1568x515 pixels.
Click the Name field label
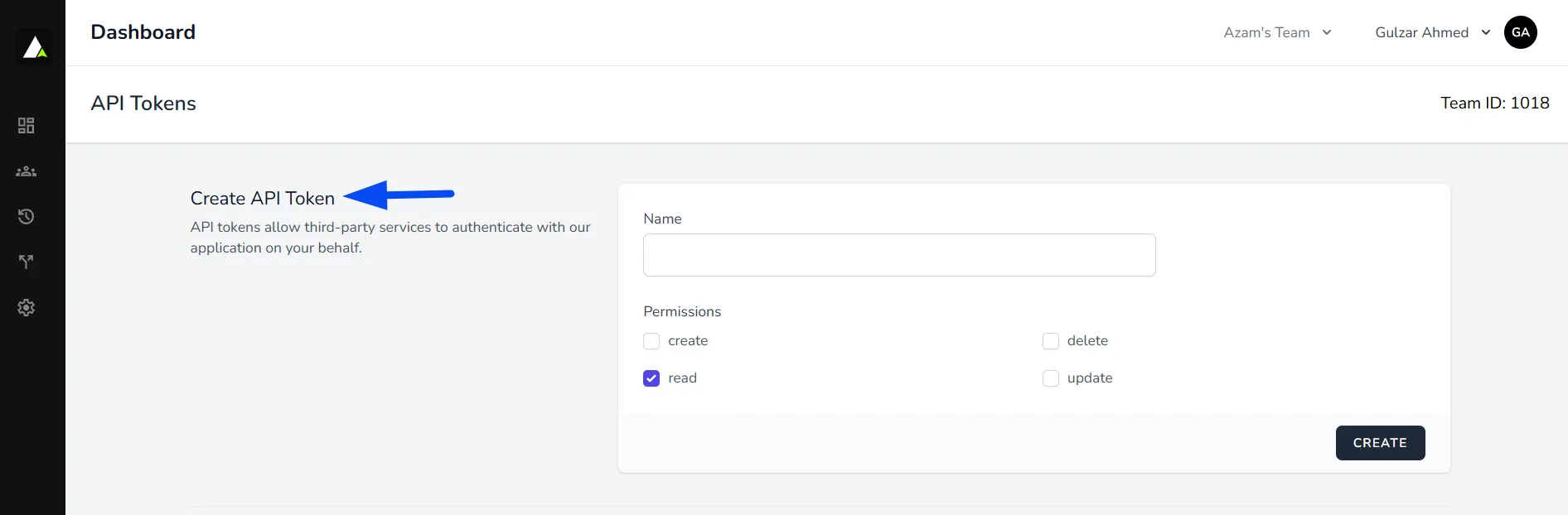coord(662,219)
